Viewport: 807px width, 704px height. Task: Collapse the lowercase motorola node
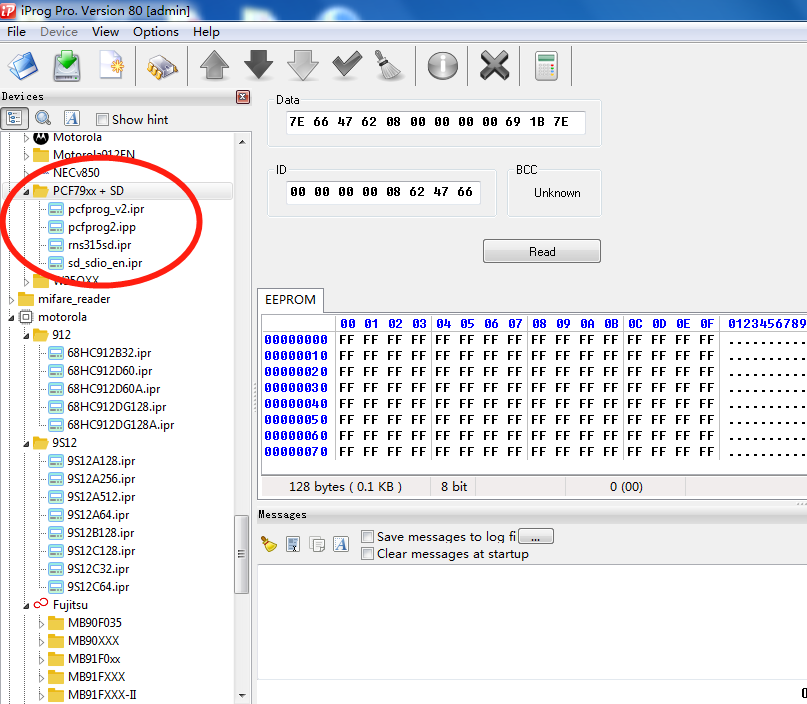point(11,318)
